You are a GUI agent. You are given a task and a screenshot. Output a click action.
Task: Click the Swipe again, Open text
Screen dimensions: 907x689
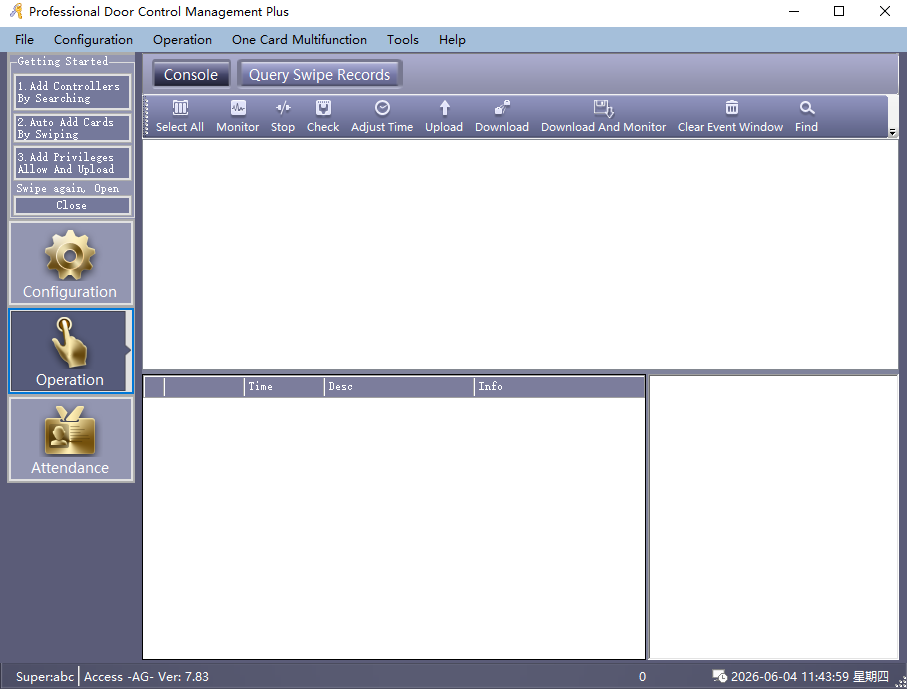[68, 189]
